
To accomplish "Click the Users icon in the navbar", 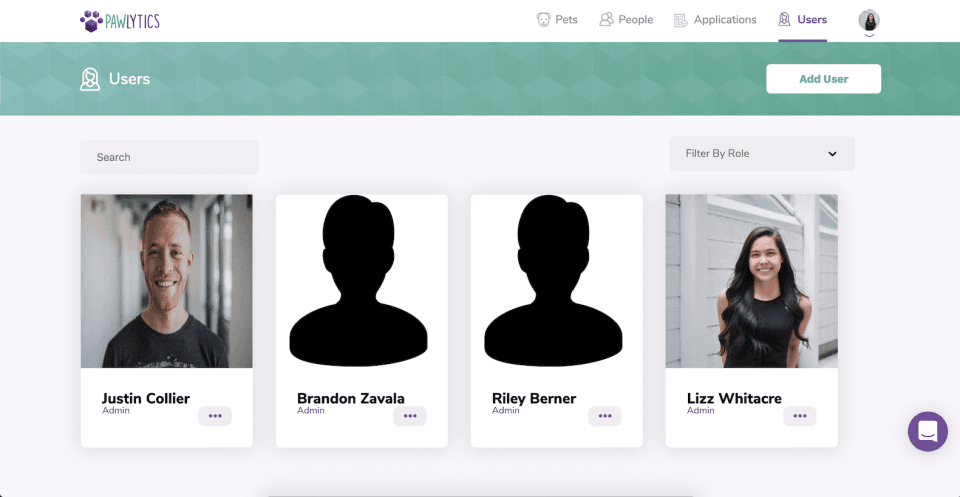I will click(x=784, y=20).
